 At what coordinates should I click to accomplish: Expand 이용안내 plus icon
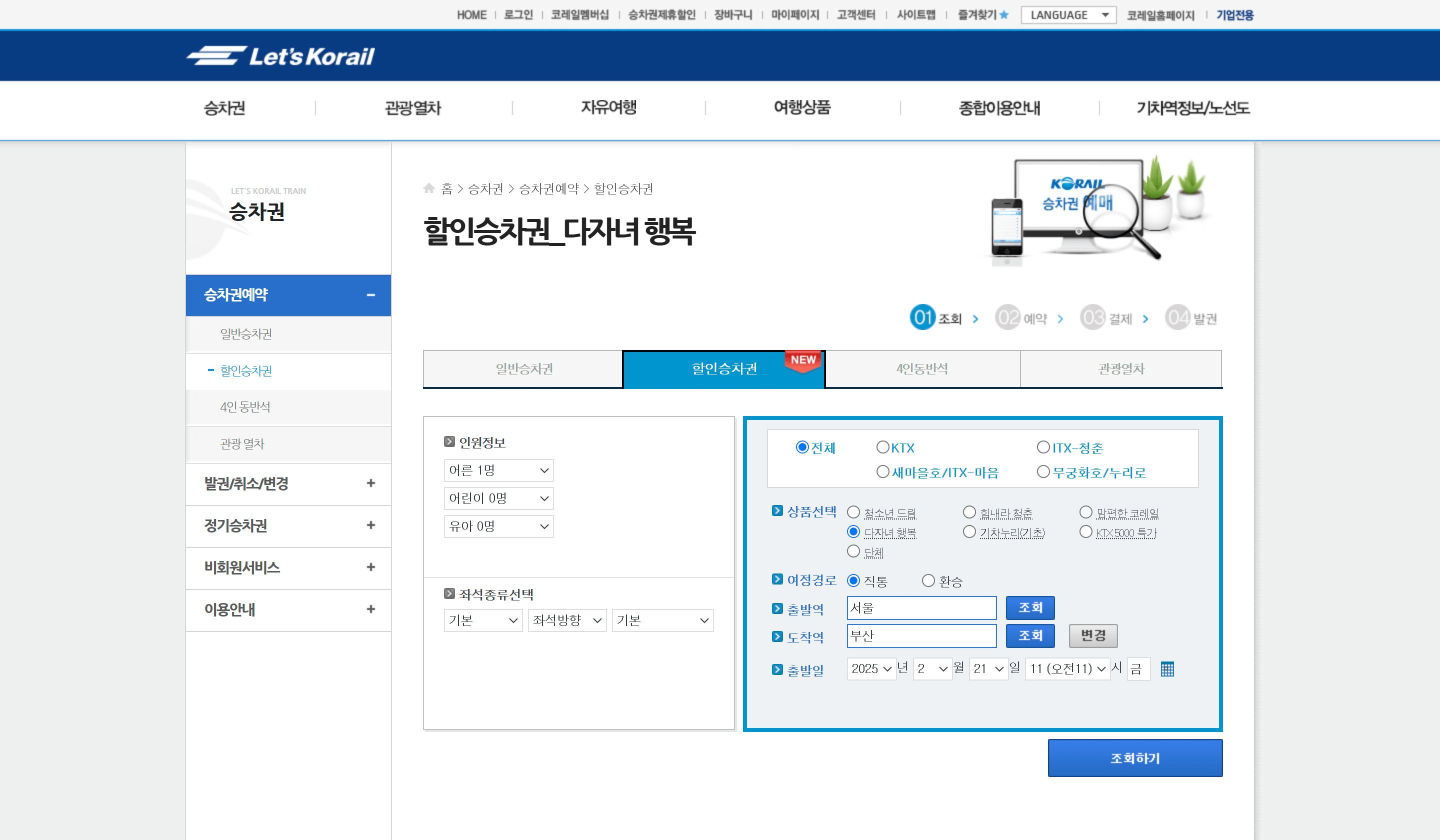[371, 609]
